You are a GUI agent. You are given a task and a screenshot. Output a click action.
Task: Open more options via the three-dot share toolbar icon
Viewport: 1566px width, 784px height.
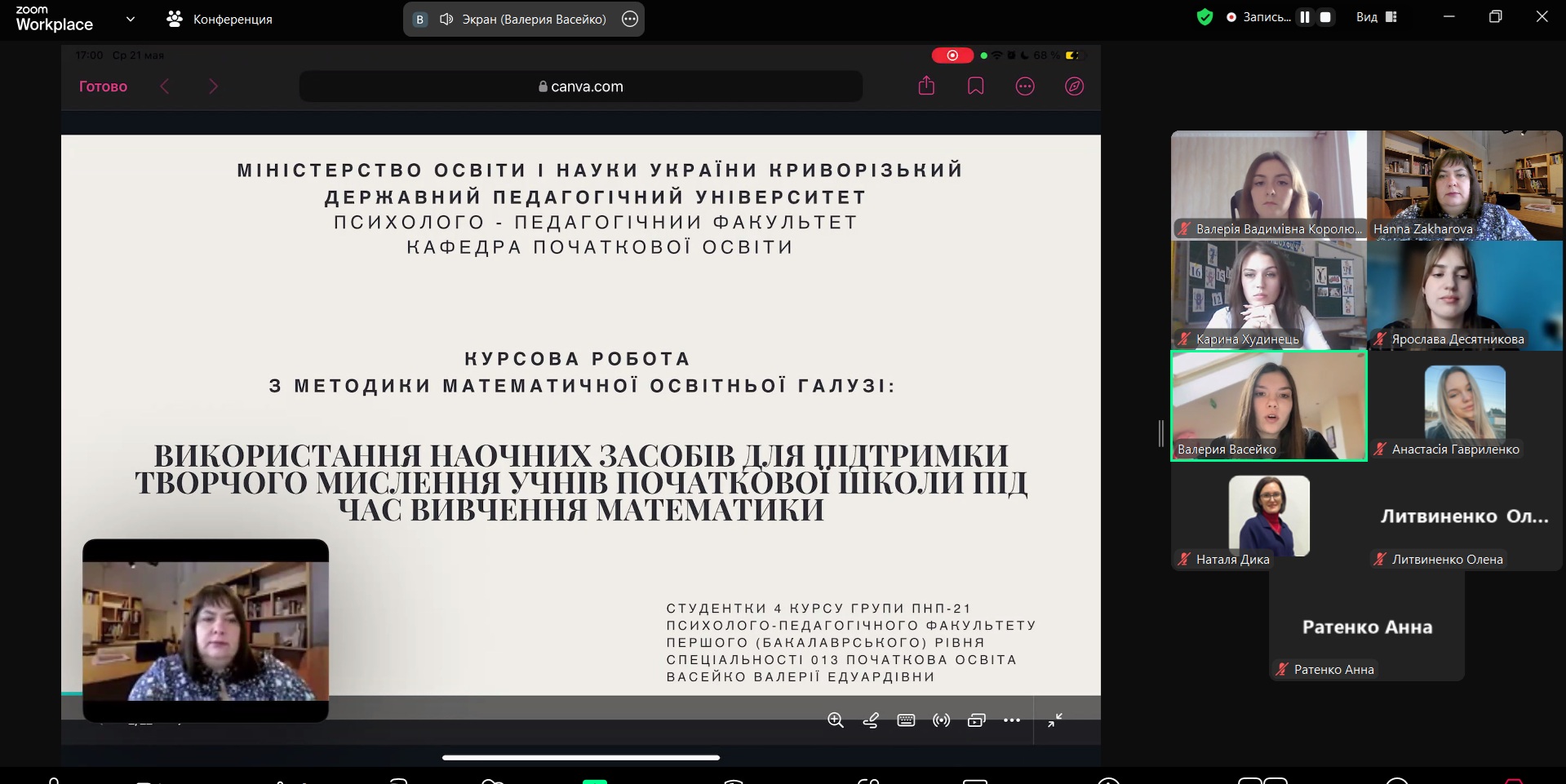1013,720
